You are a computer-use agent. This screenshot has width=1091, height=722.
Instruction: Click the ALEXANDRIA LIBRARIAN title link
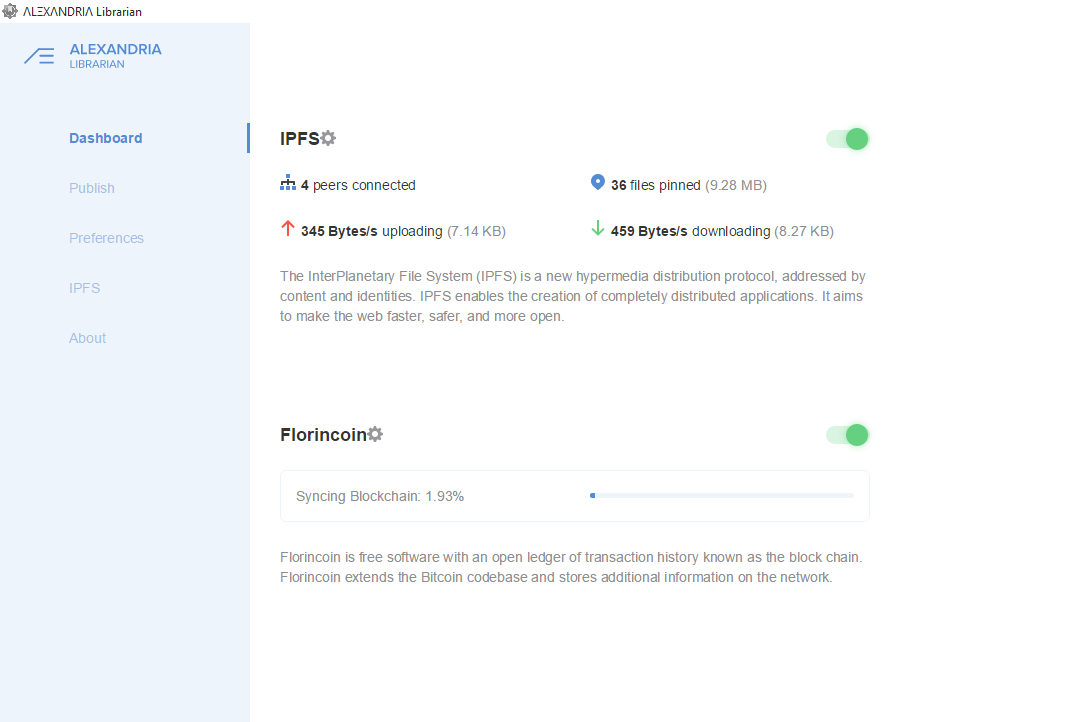(116, 56)
